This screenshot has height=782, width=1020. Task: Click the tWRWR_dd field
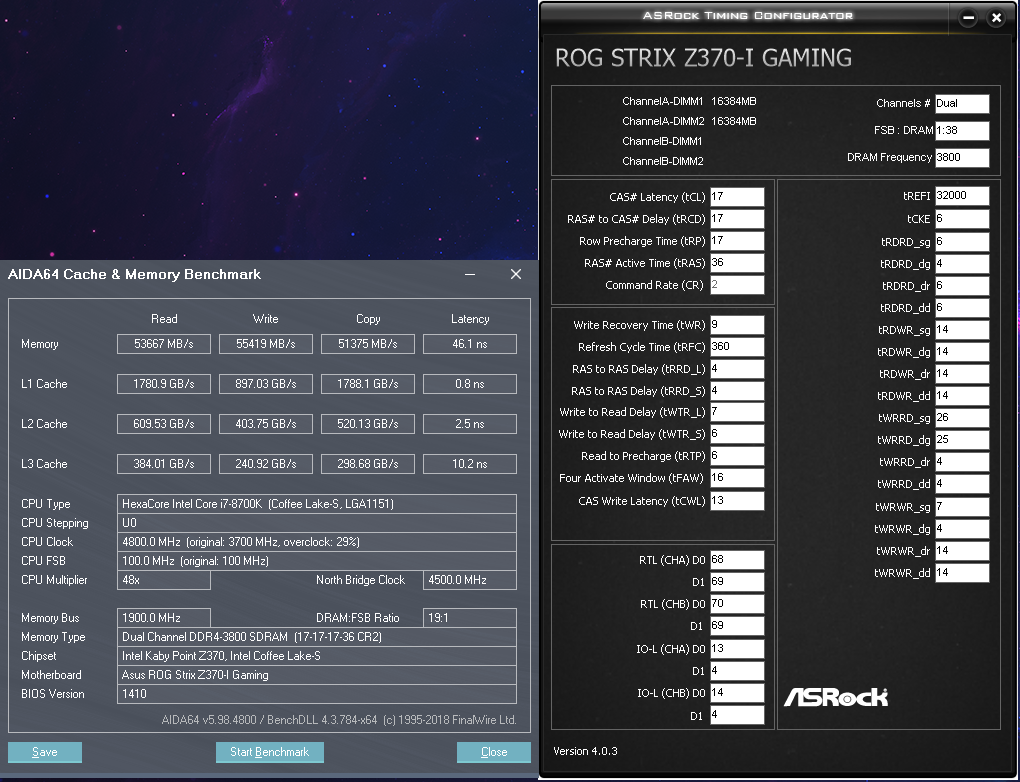(x=962, y=573)
